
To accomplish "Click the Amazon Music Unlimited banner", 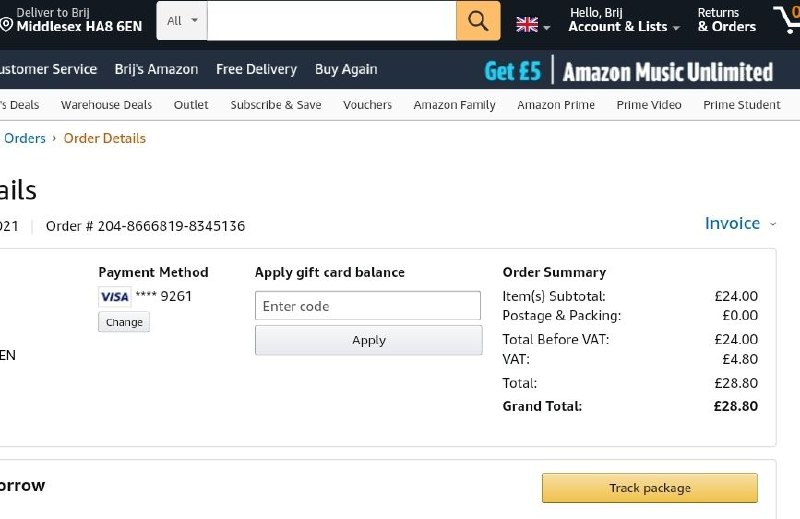I will click(628, 71).
